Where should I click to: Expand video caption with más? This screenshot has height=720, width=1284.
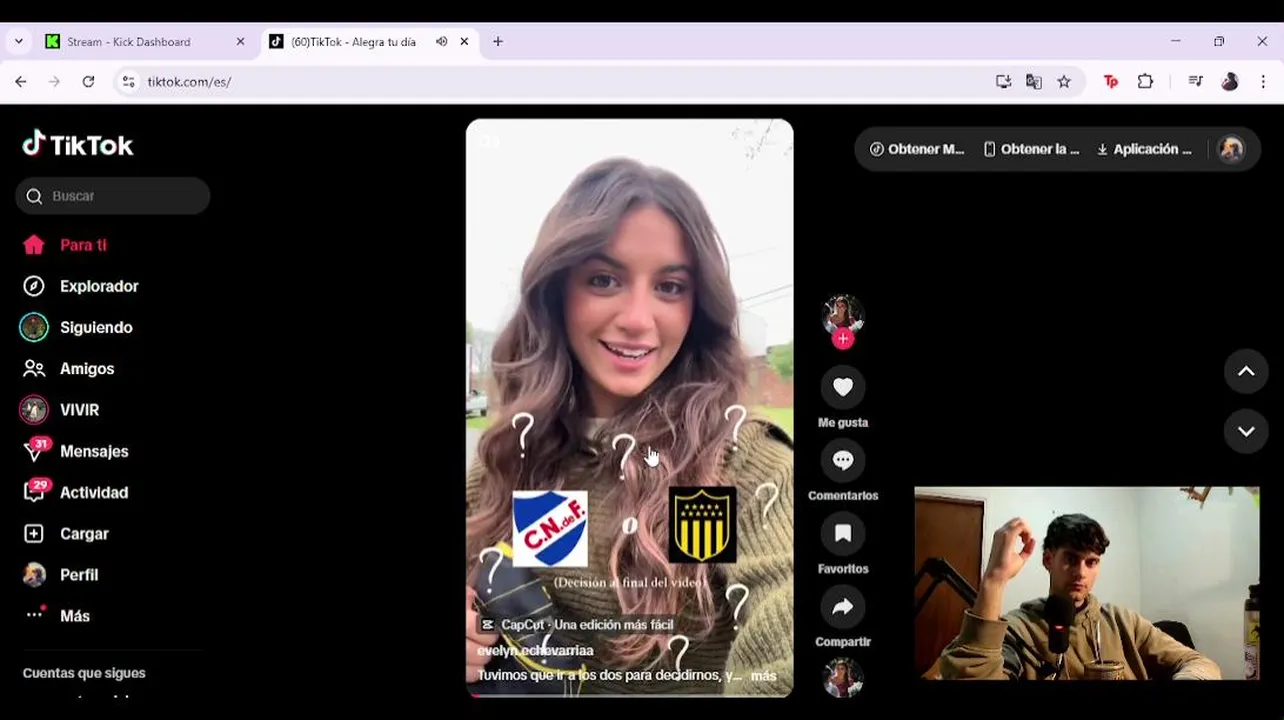(763, 676)
